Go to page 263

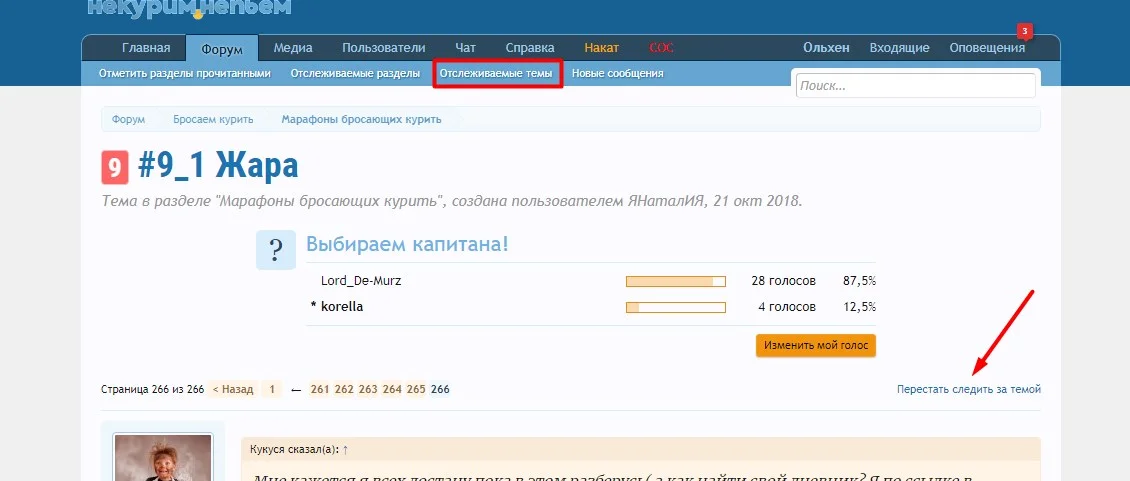coord(368,389)
